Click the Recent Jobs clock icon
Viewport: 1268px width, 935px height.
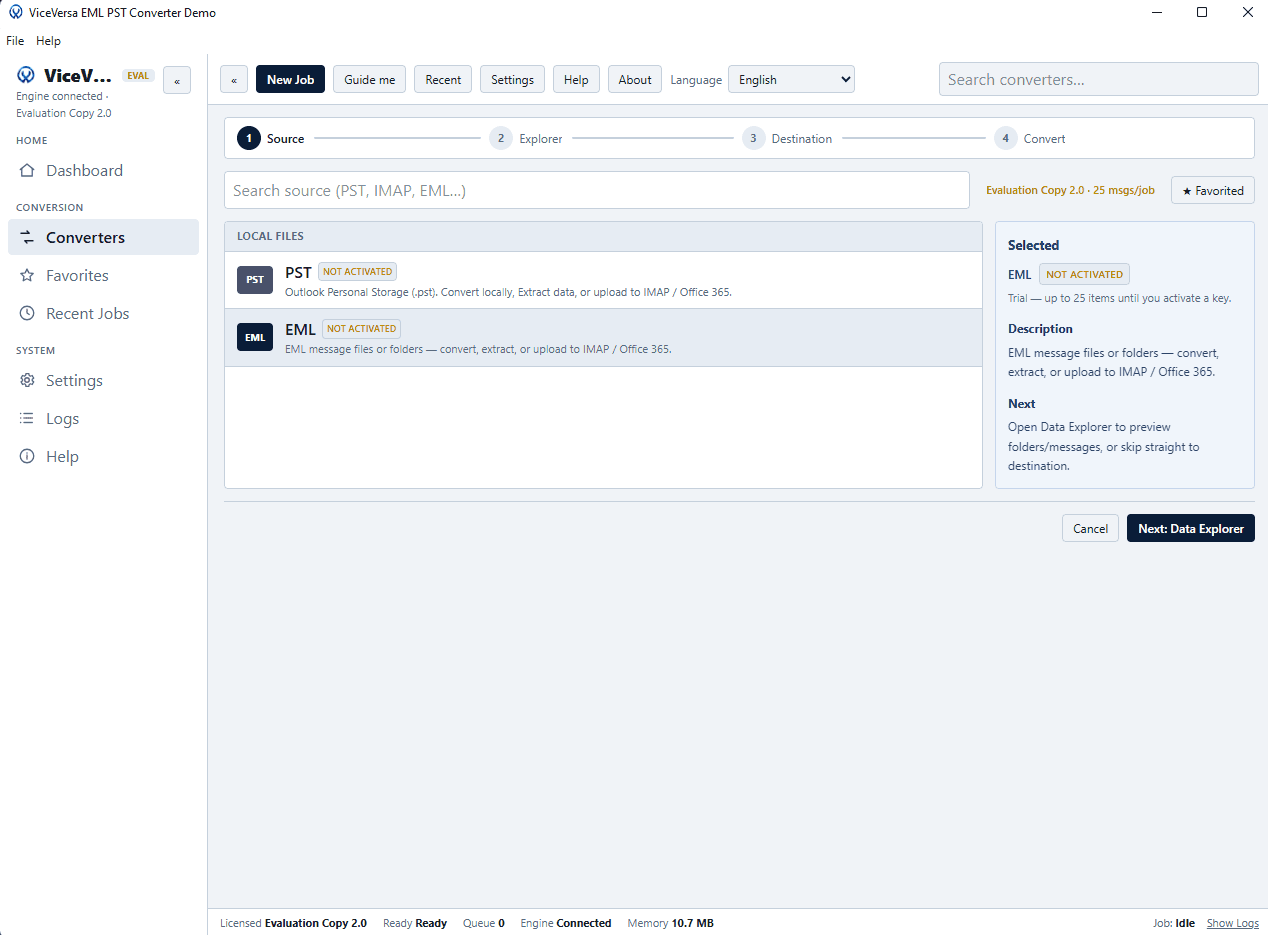point(27,314)
